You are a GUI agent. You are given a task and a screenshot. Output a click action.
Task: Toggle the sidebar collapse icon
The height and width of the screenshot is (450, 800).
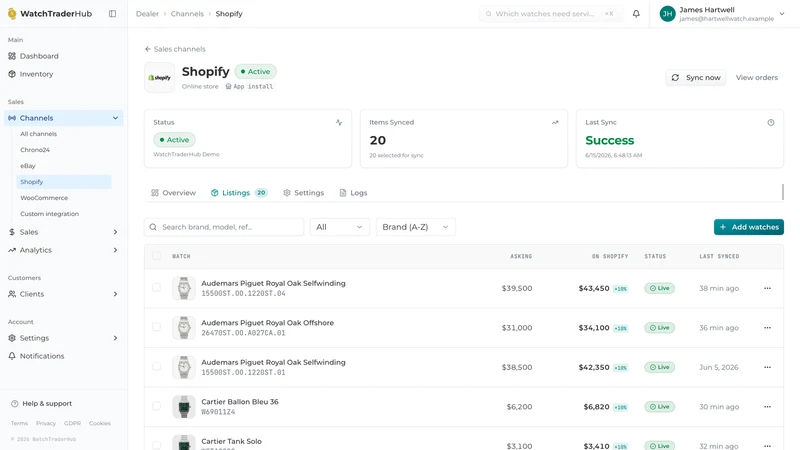click(x=112, y=14)
